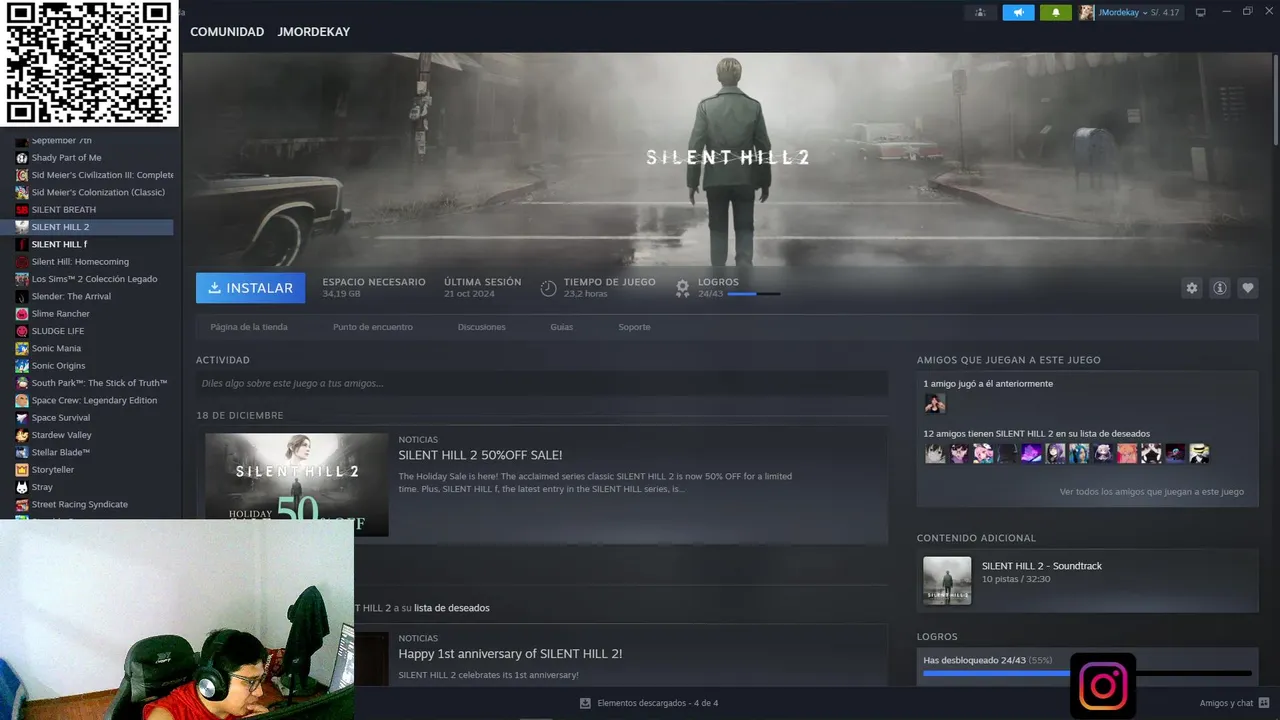Open SILENT HILL 2 50%OFF SALE! news title
The image size is (1280, 720).
click(480, 455)
